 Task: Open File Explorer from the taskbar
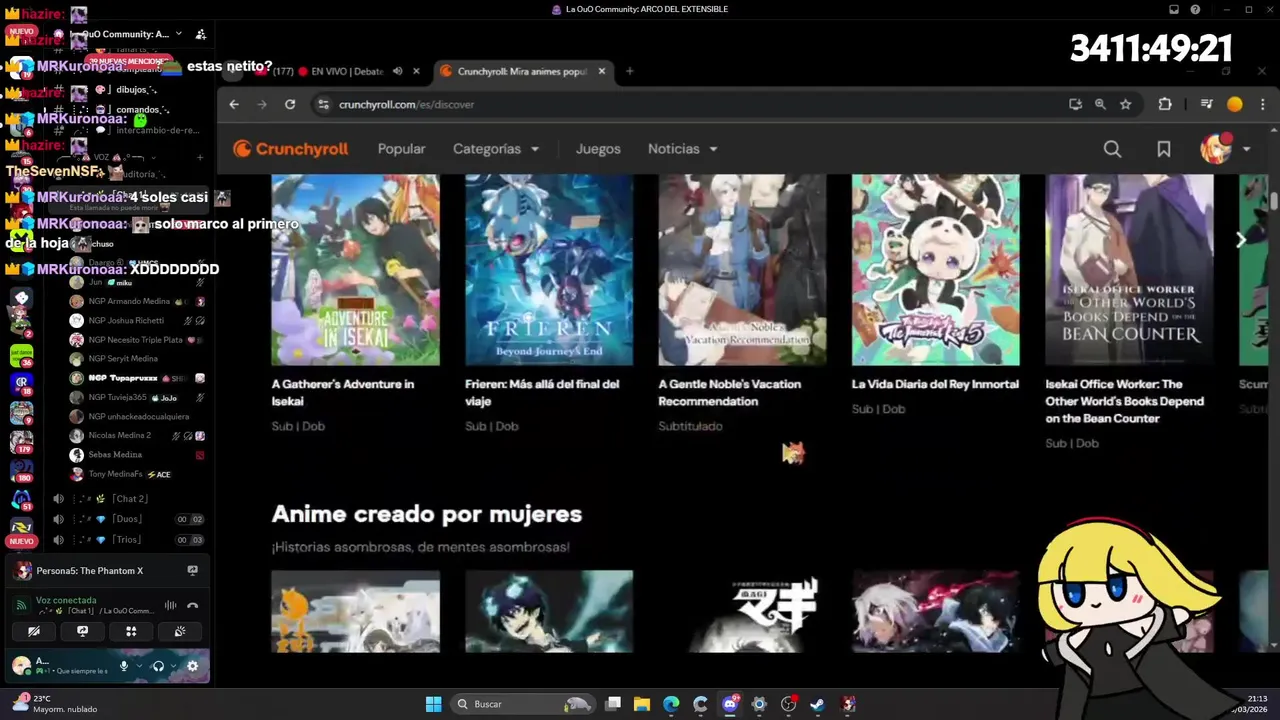coord(642,704)
